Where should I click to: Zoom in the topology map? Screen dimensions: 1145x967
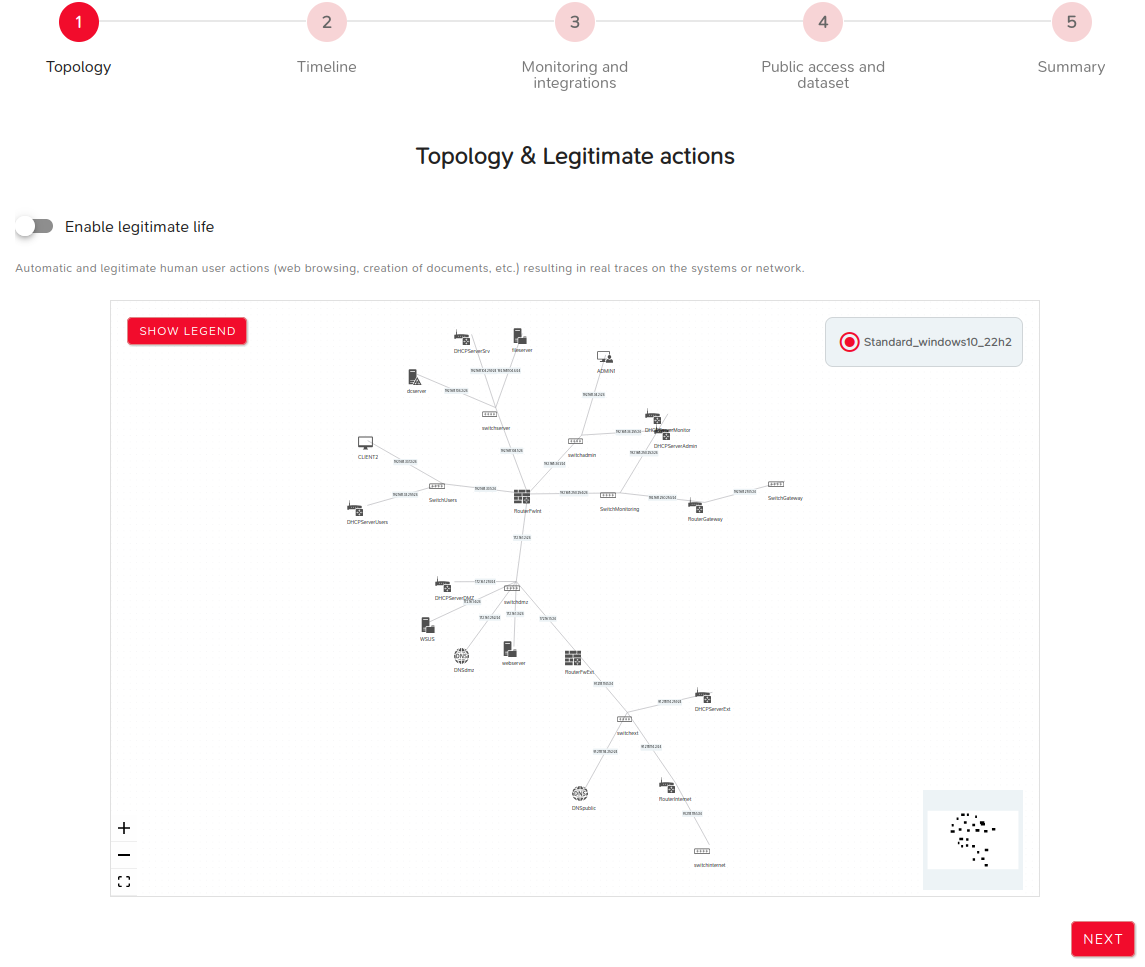(x=124, y=828)
